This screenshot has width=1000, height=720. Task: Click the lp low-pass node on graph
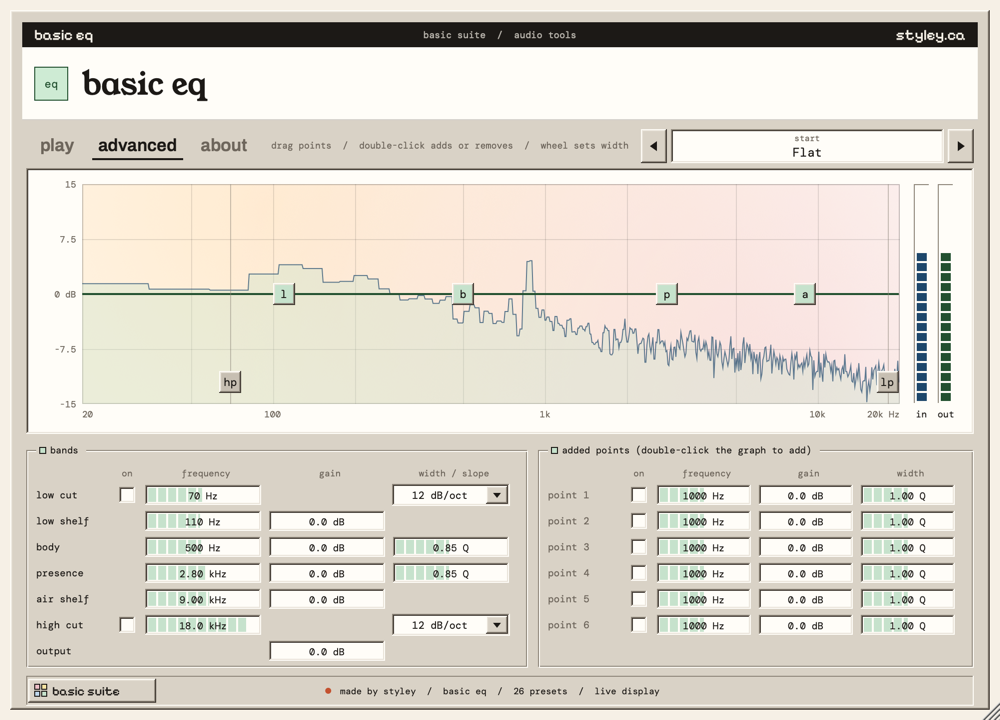(887, 382)
